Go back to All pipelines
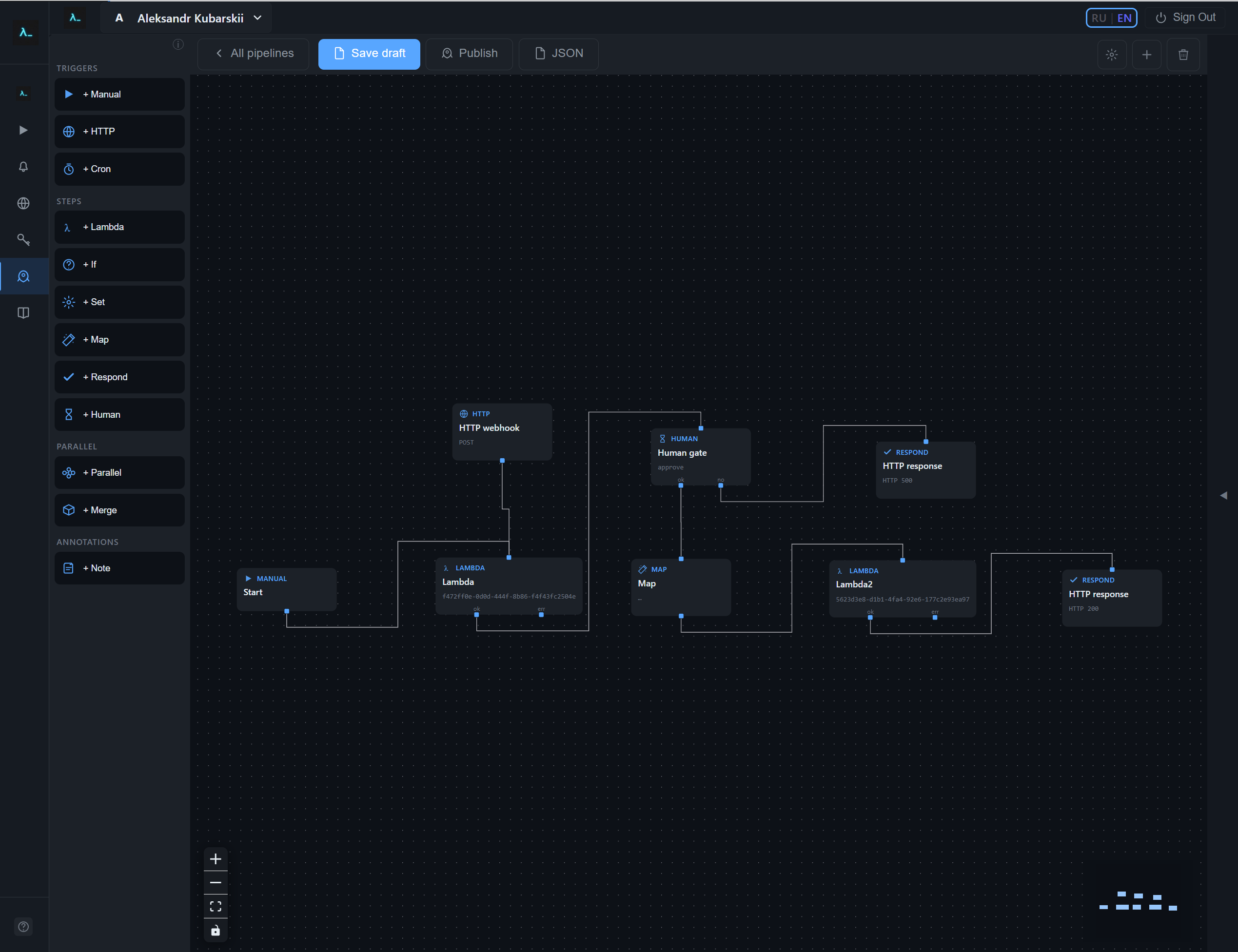 coord(253,54)
